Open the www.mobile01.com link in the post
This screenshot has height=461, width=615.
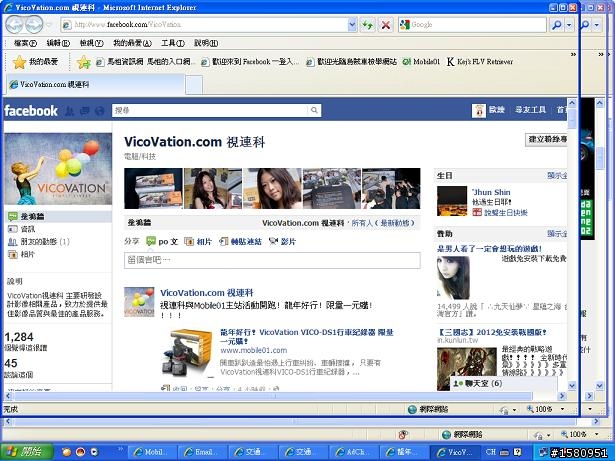pyautogui.click(x=253, y=350)
